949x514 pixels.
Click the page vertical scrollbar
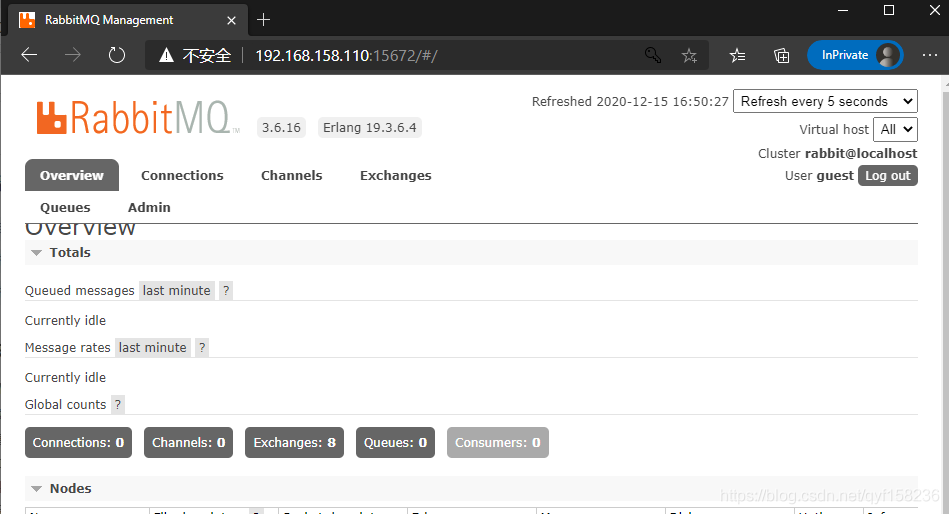[x=945, y=294]
